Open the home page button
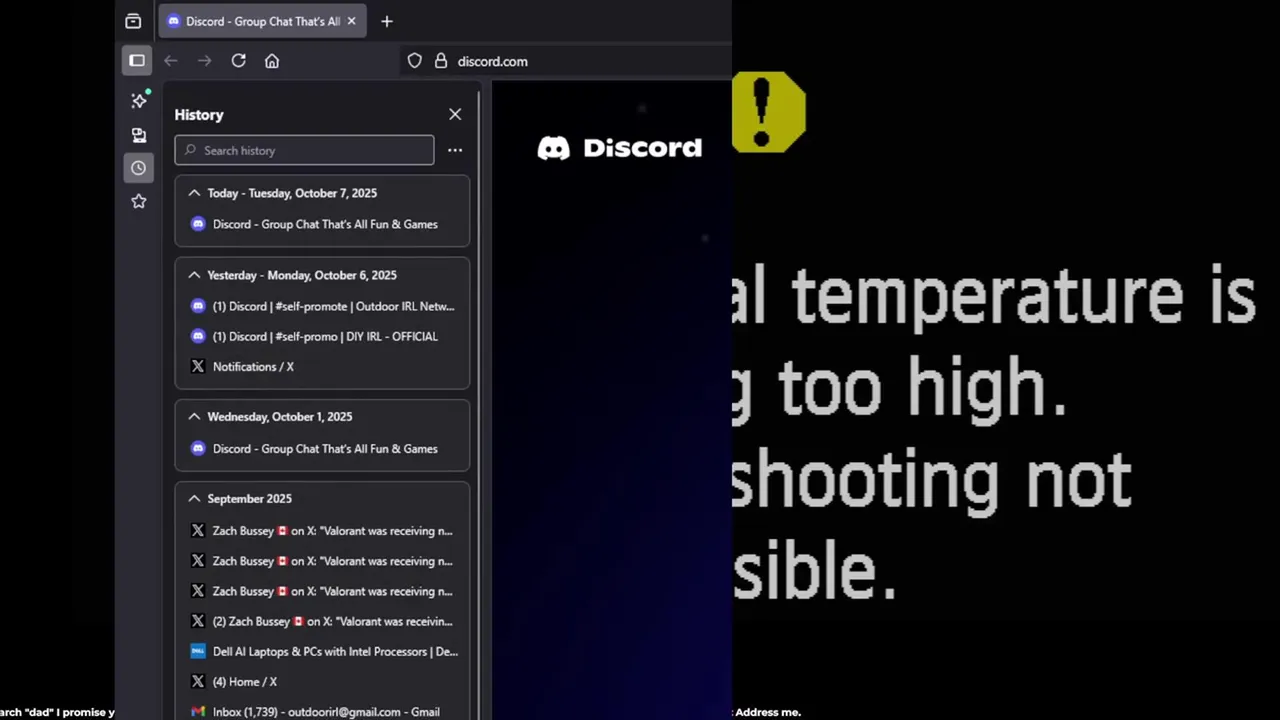The height and width of the screenshot is (720, 1280). 272,61
